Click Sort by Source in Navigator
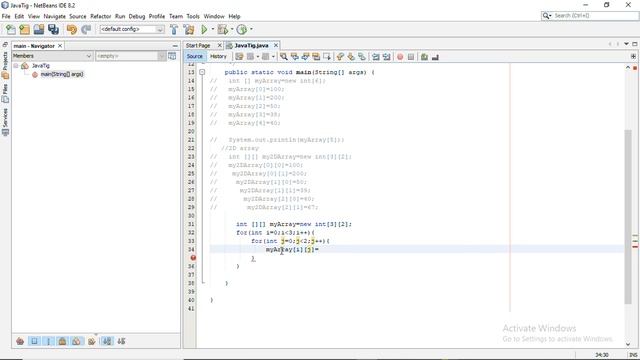 pos(121,341)
